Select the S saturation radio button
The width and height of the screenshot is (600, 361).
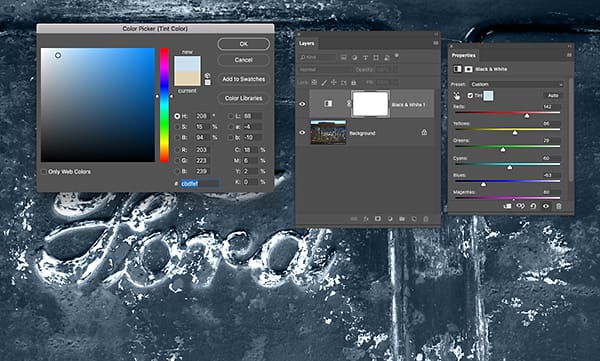(177, 127)
